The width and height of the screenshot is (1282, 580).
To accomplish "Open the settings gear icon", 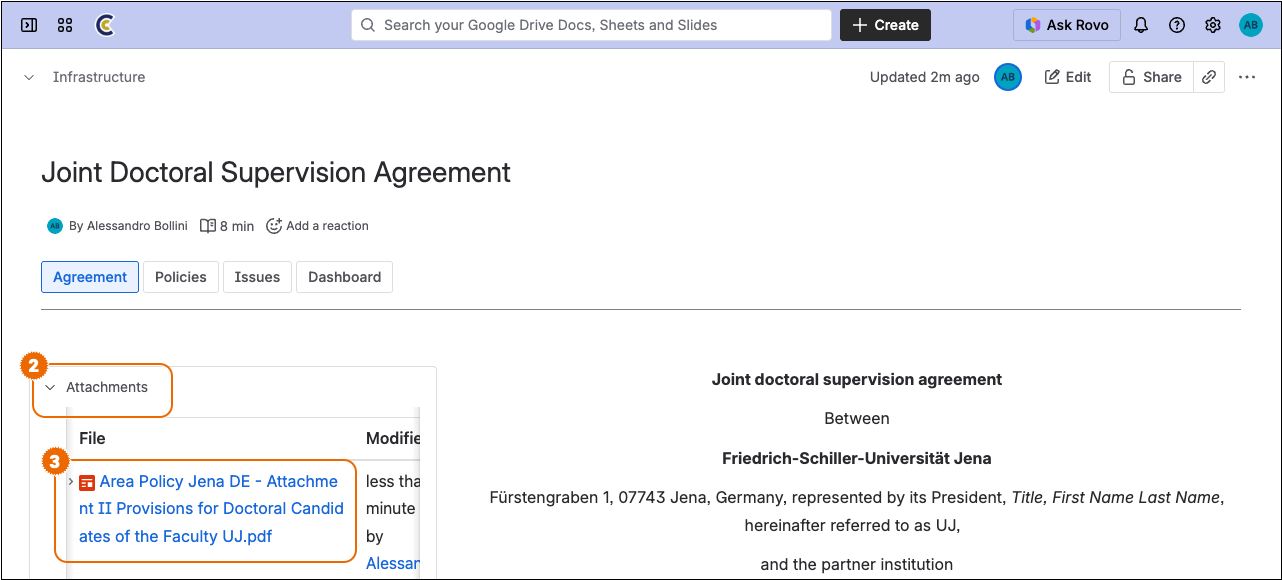I will [1213, 25].
